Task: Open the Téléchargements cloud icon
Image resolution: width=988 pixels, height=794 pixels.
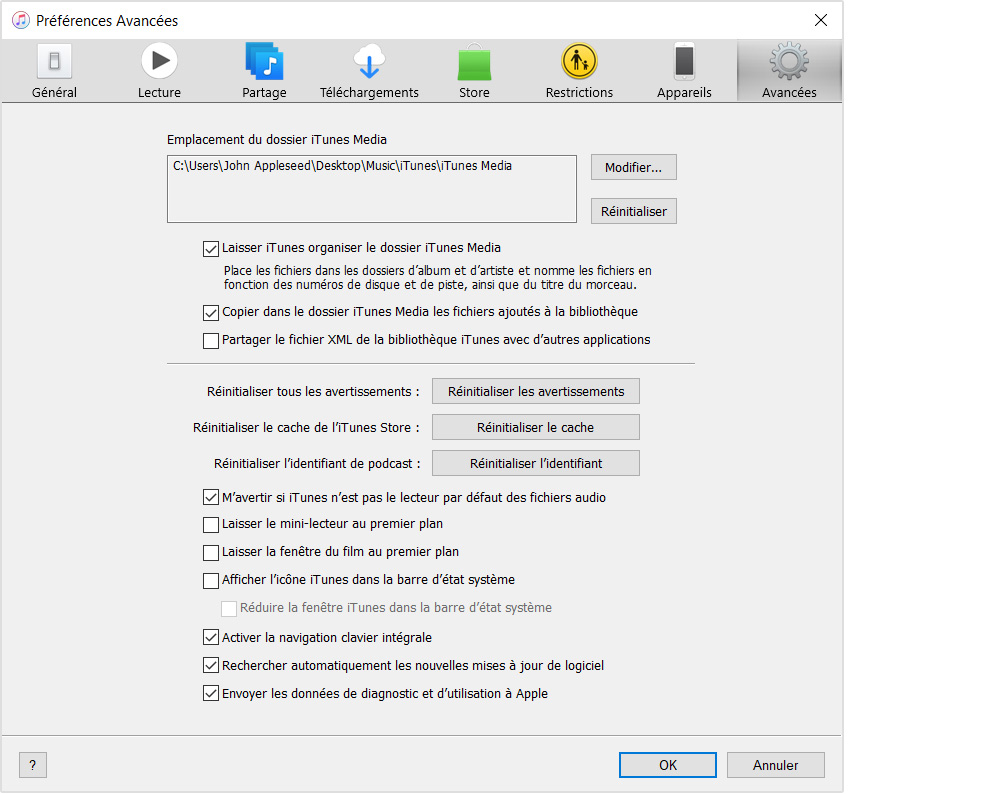Action: click(369, 62)
